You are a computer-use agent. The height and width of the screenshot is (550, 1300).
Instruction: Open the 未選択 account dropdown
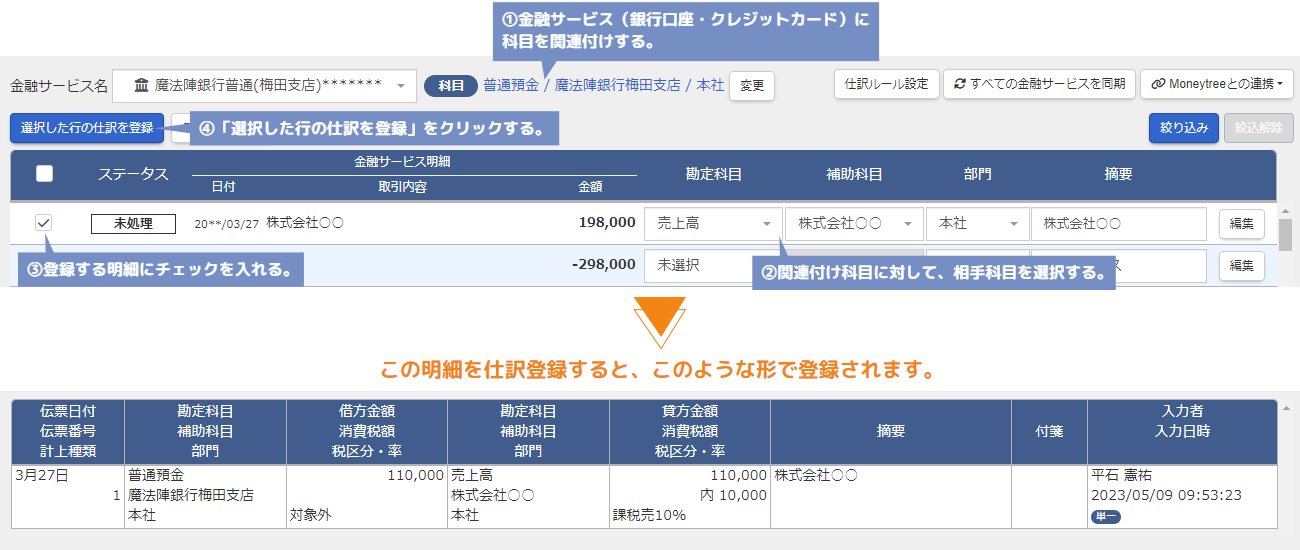pos(713,266)
